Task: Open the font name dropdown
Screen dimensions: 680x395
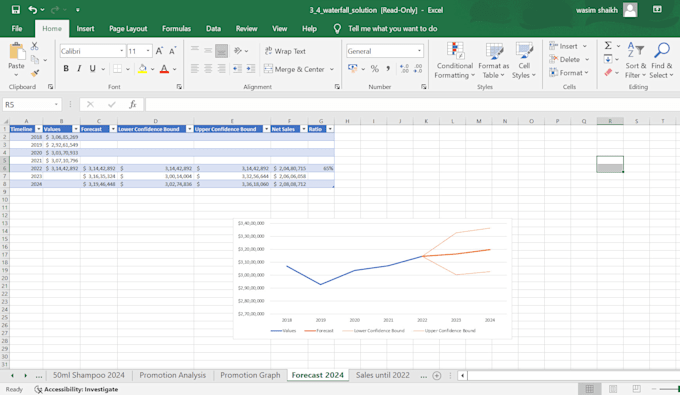Action: 121,51
